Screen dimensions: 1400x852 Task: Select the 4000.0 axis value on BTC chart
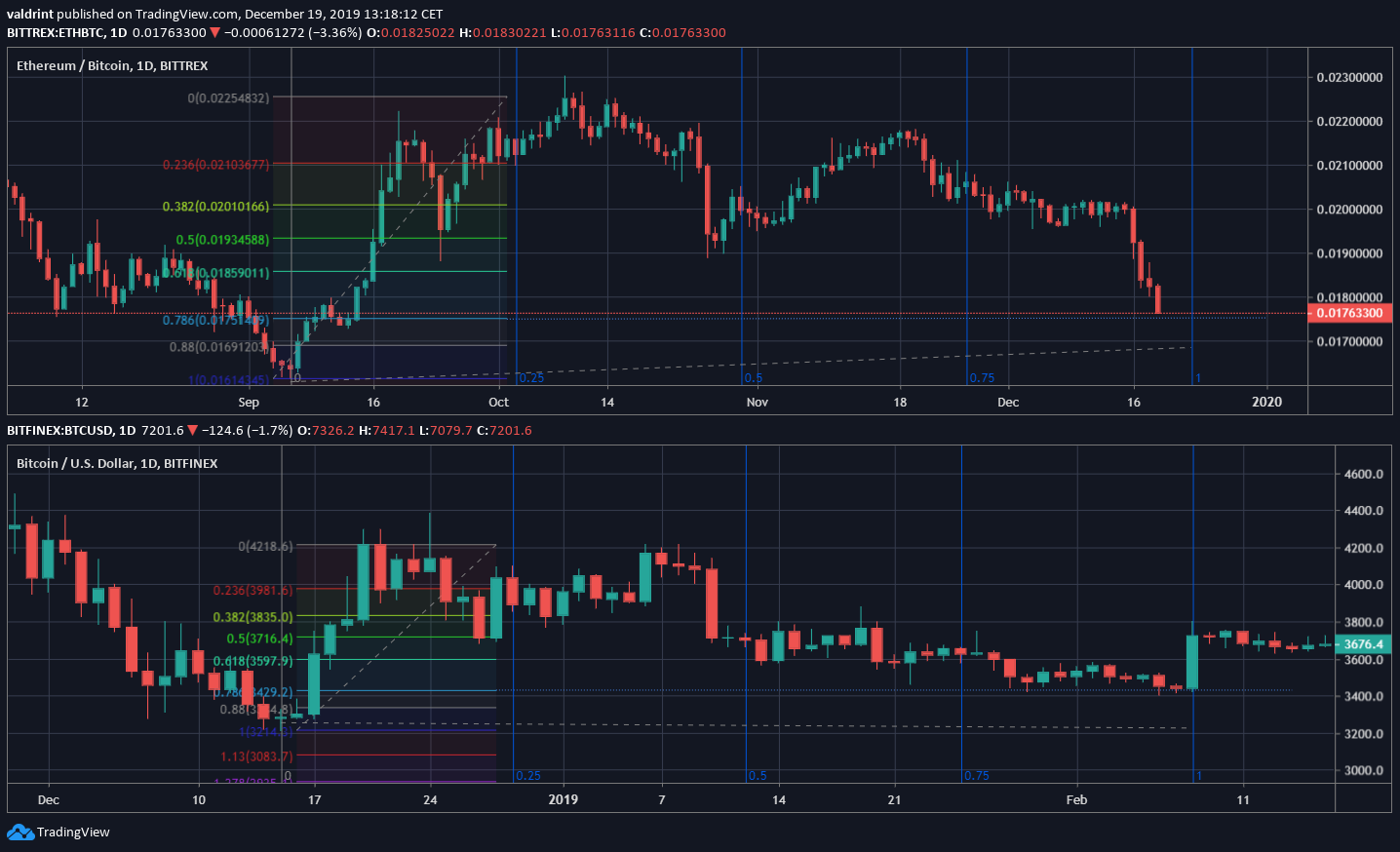pyautogui.click(x=1364, y=585)
